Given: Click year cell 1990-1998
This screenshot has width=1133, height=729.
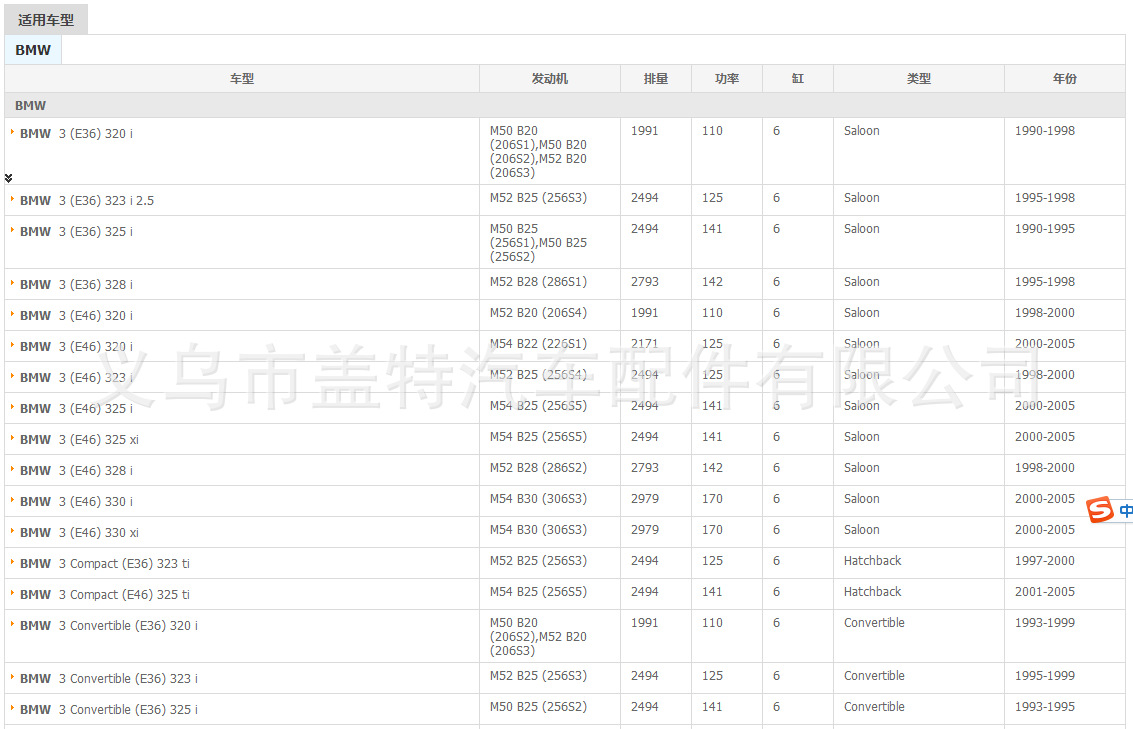Looking at the screenshot, I should coord(1045,131).
